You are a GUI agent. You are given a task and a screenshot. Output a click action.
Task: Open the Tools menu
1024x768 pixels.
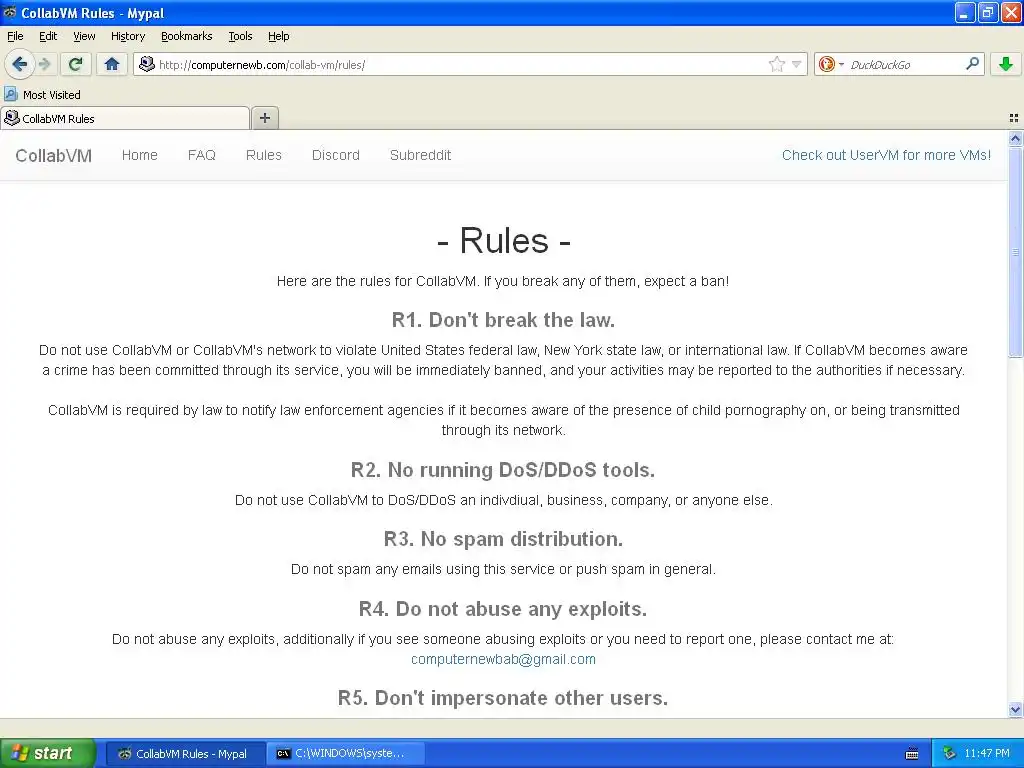[x=240, y=37]
